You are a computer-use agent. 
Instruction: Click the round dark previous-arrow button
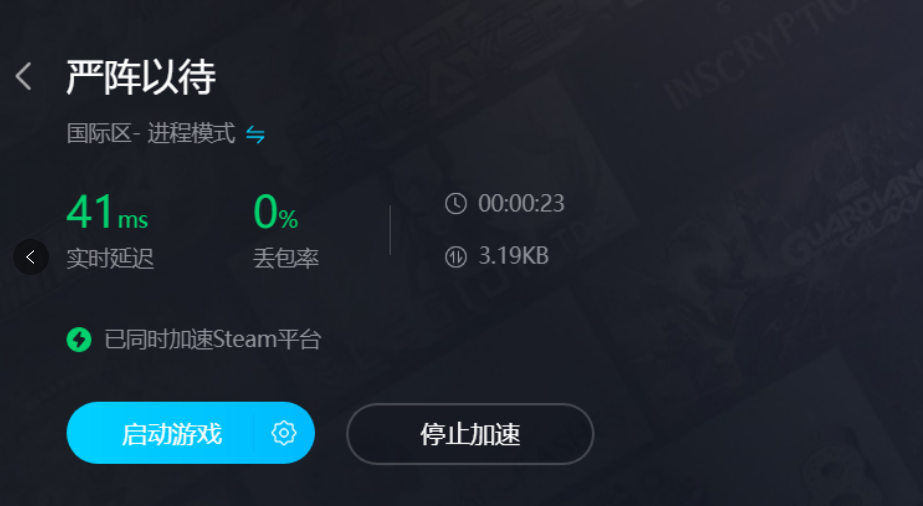(x=31, y=257)
